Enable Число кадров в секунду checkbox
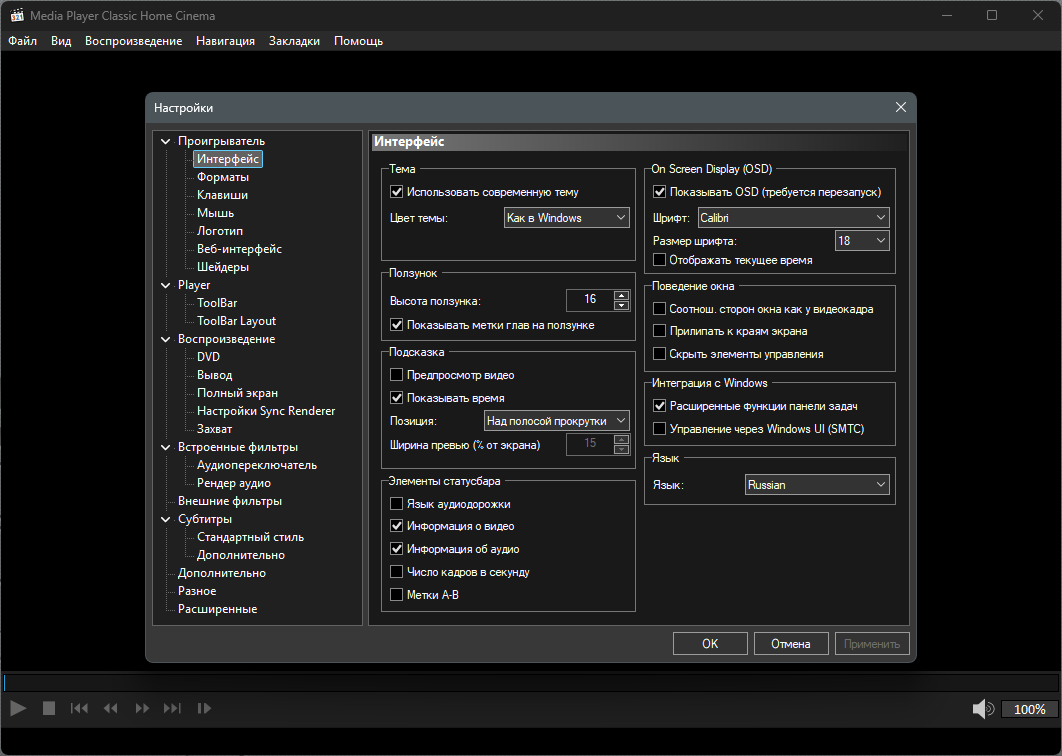This screenshot has width=1062, height=756. 397,572
